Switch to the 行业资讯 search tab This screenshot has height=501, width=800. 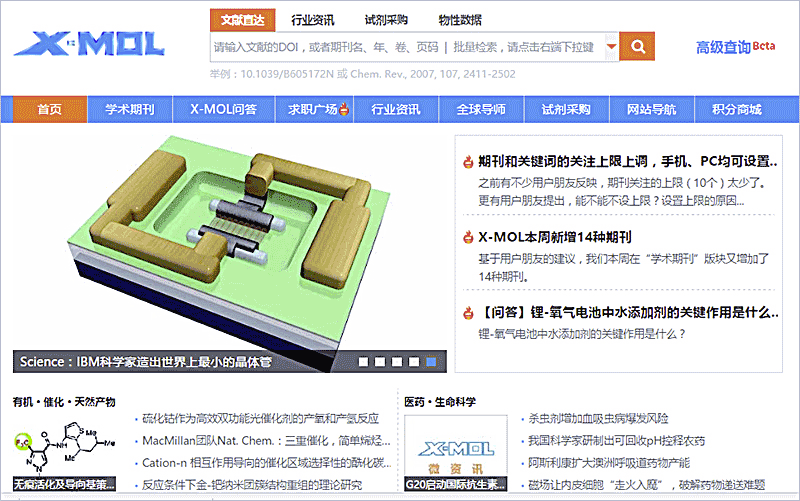(313, 20)
